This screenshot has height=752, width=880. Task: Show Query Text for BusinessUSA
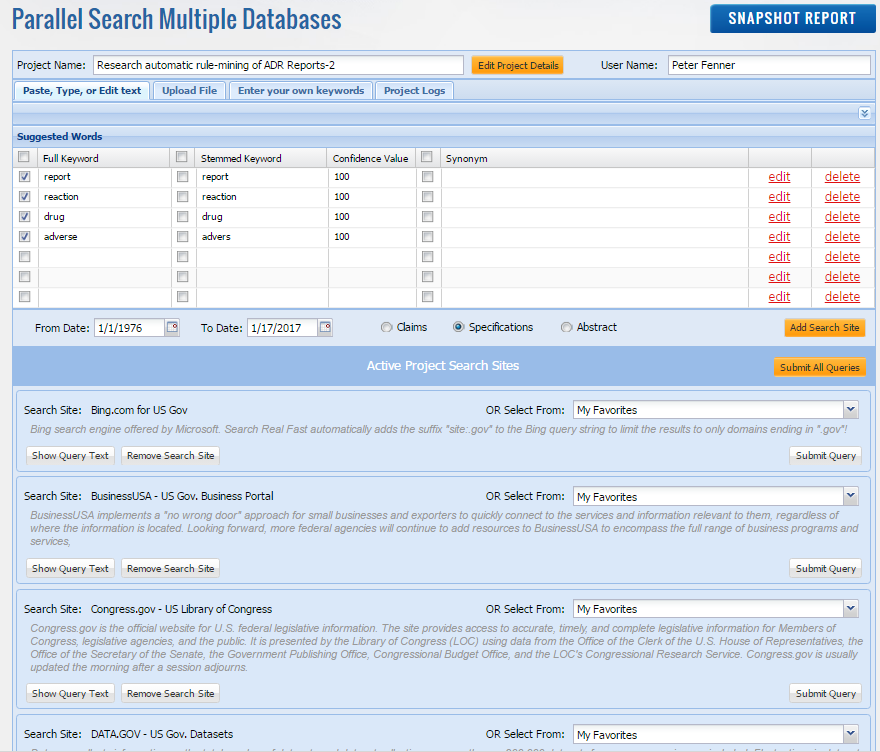[70, 568]
